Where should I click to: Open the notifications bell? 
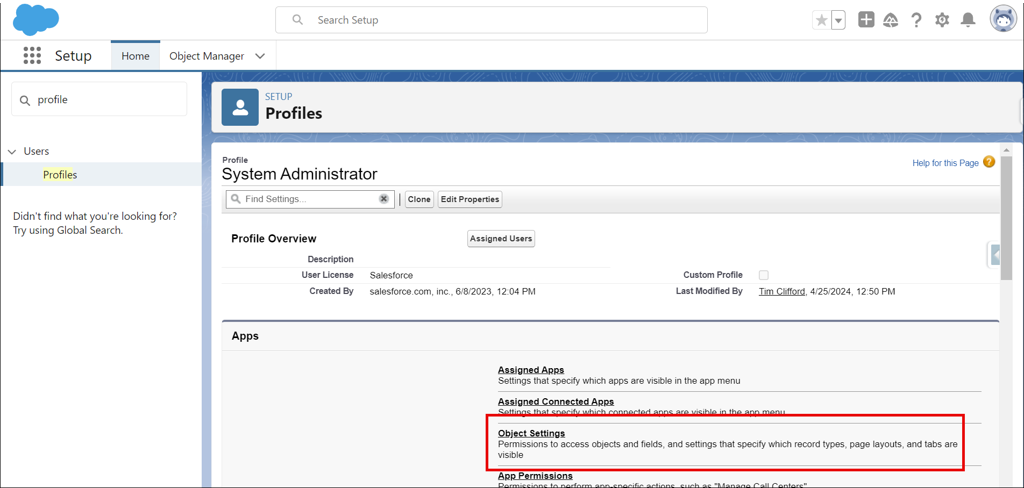click(968, 20)
